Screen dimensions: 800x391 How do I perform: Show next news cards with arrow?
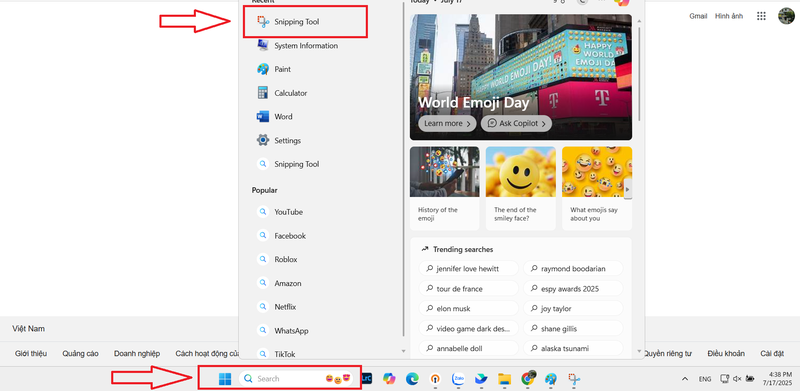(x=628, y=189)
